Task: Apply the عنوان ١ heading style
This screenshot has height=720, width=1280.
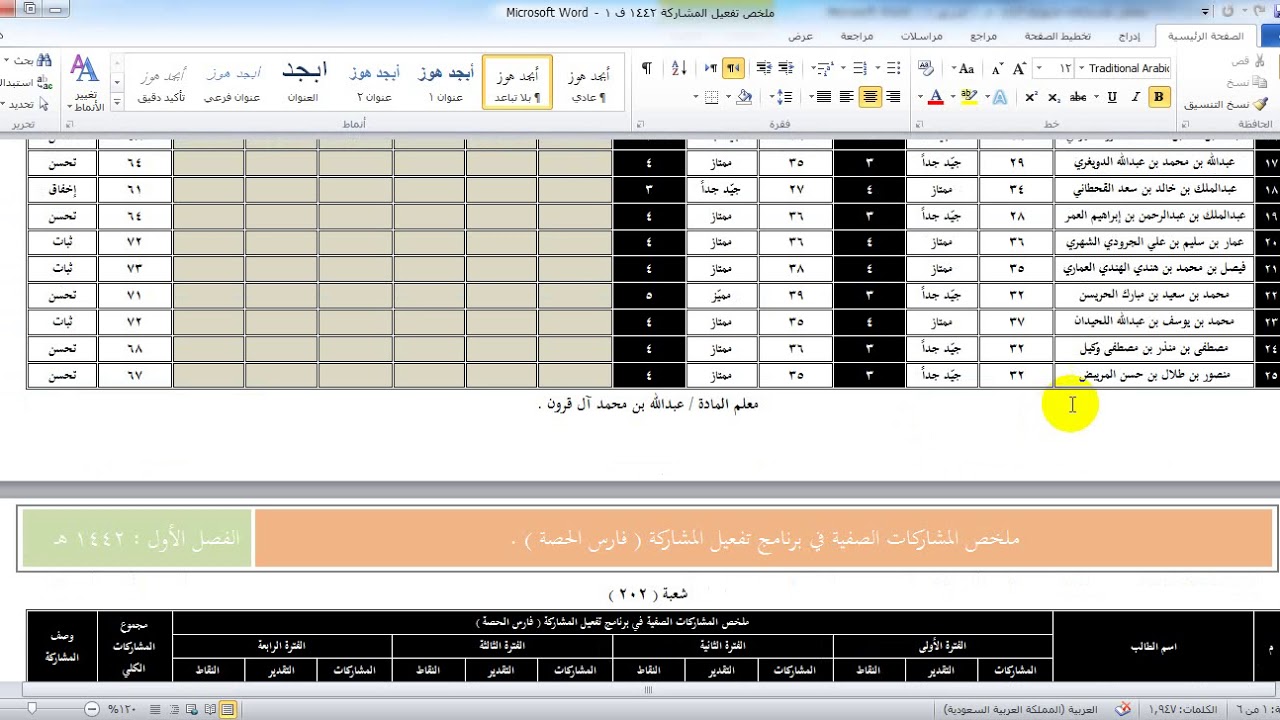Action: (x=445, y=82)
